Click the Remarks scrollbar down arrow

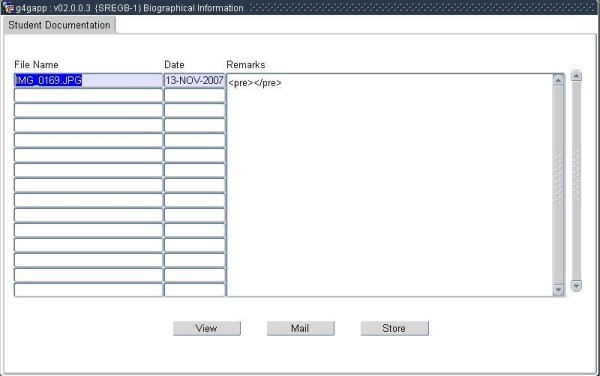click(558, 290)
